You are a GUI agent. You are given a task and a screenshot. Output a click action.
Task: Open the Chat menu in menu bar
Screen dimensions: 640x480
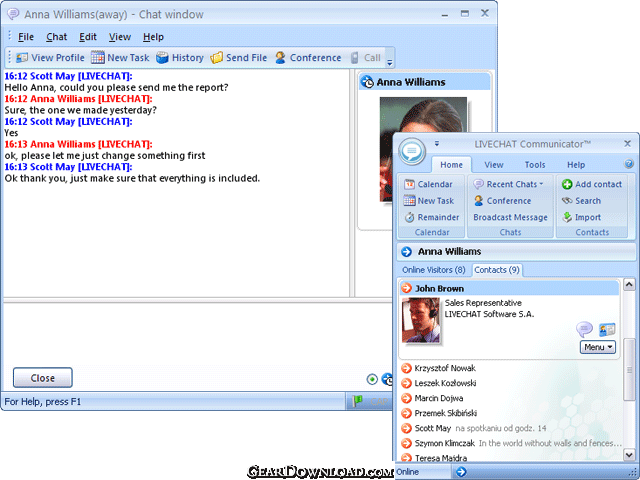coord(57,37)
